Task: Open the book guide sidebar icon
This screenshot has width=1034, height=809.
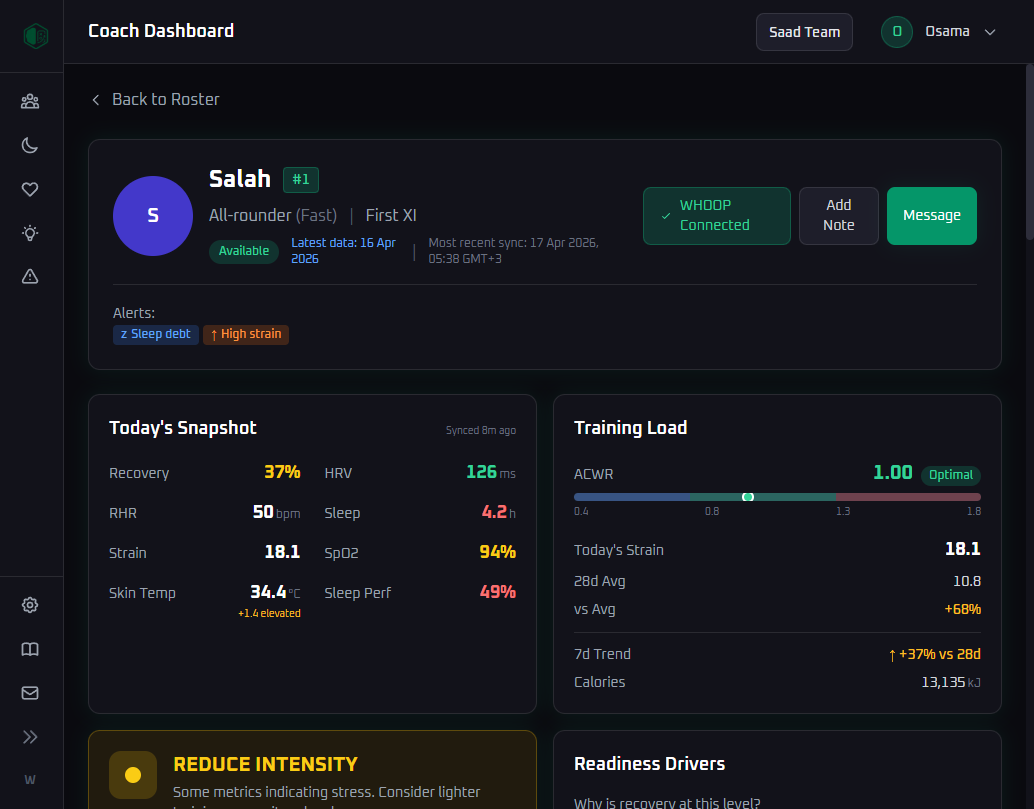Action: tap(30, 649)
